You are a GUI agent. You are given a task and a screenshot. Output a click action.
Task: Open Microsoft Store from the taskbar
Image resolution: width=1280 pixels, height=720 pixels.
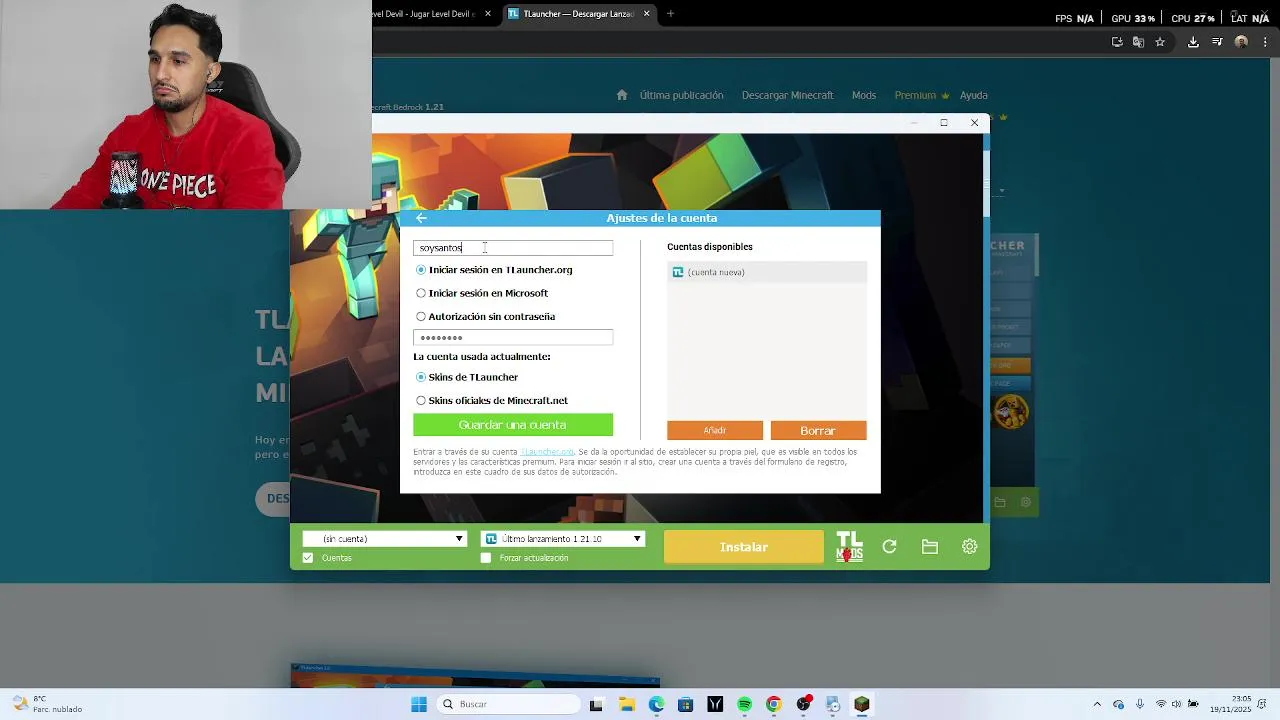[685, 704]
